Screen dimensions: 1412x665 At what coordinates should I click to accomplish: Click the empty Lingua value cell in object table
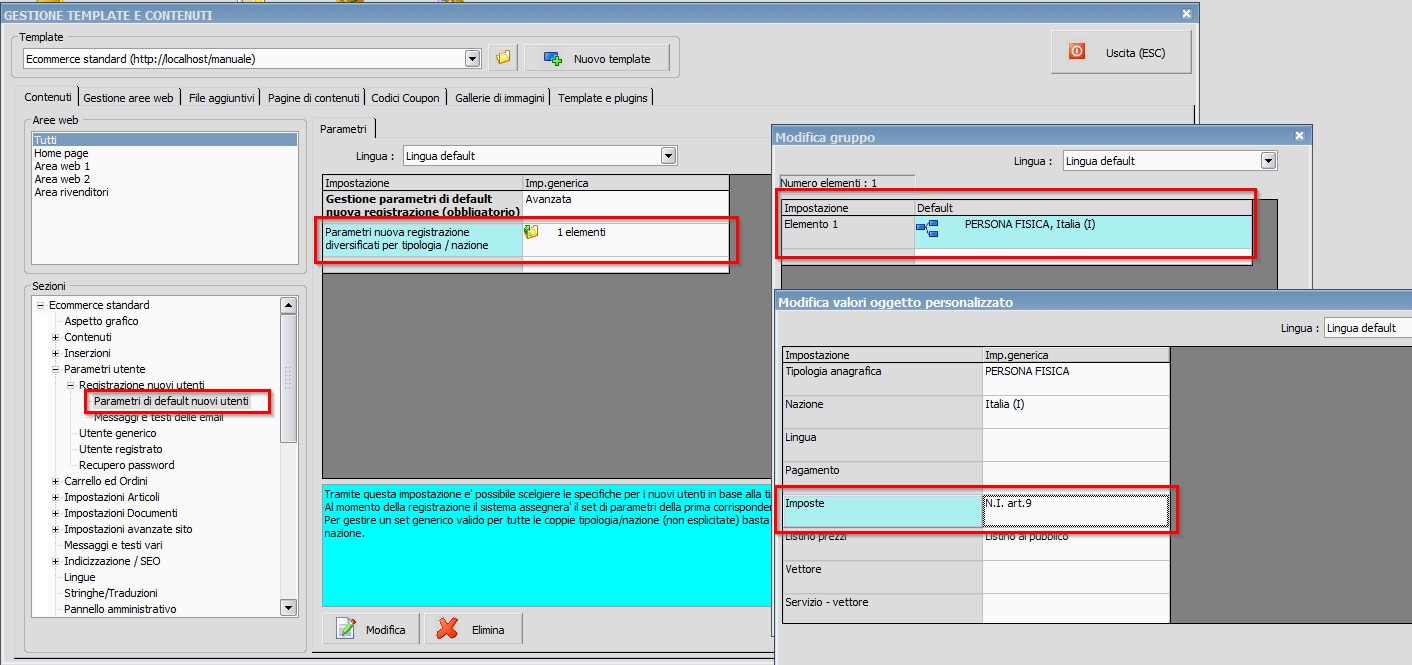[1076, 445]
